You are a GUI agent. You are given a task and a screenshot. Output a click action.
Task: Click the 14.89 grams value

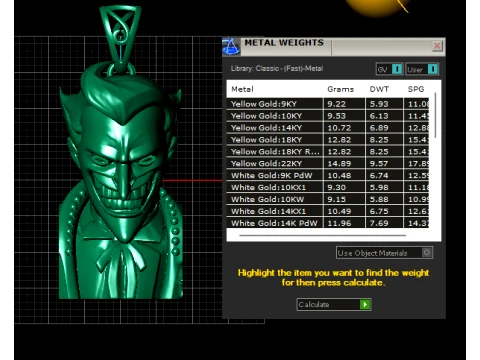(339, 164)
